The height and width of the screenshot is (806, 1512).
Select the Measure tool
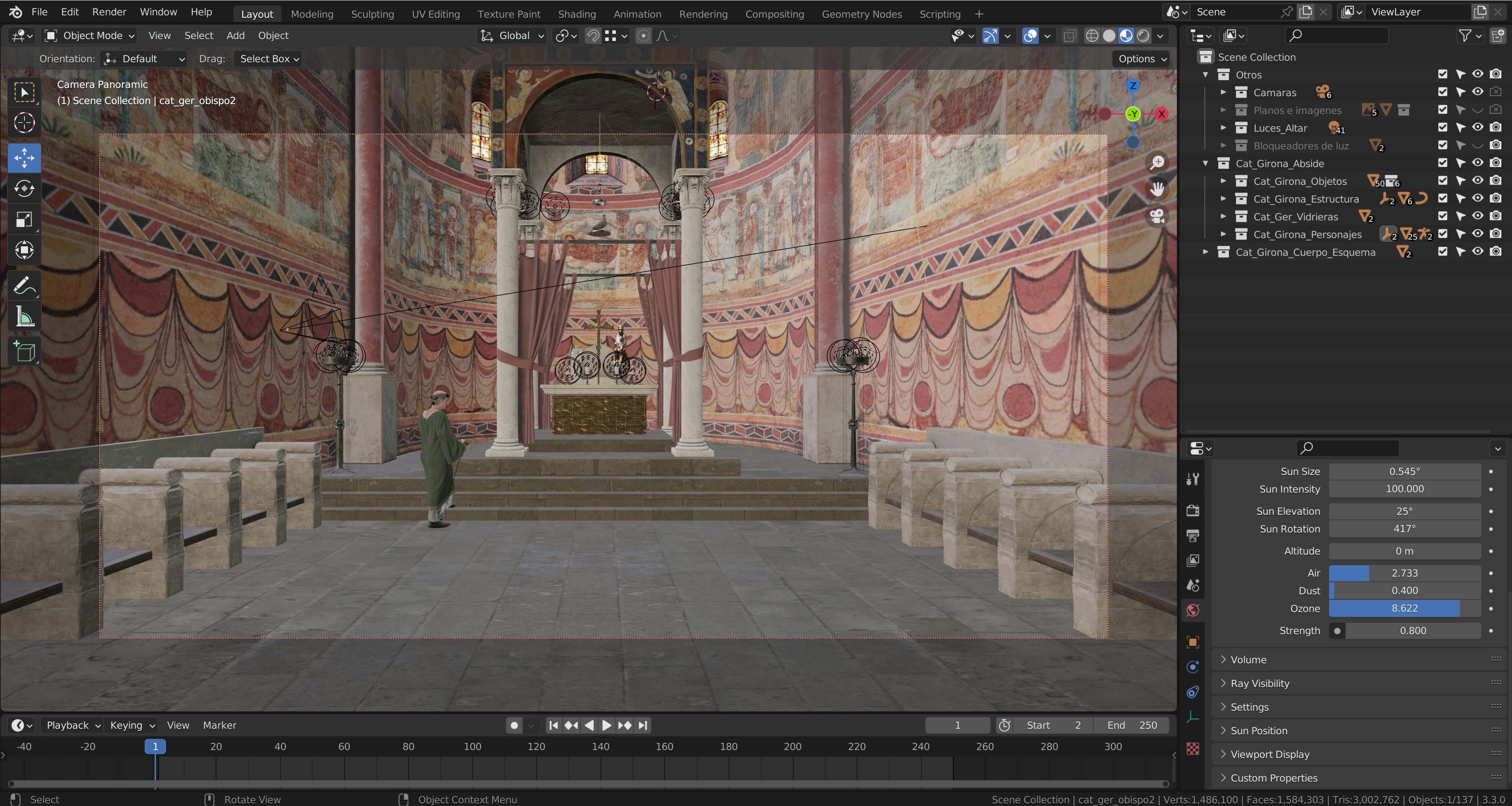[24, 317]
